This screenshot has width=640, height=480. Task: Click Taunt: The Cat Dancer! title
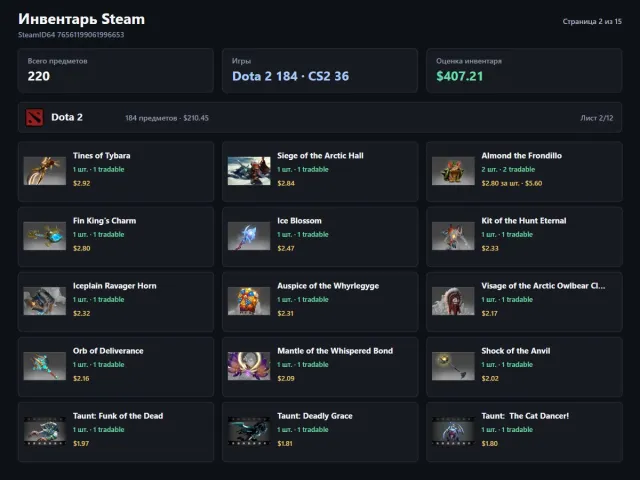[525, 416]
